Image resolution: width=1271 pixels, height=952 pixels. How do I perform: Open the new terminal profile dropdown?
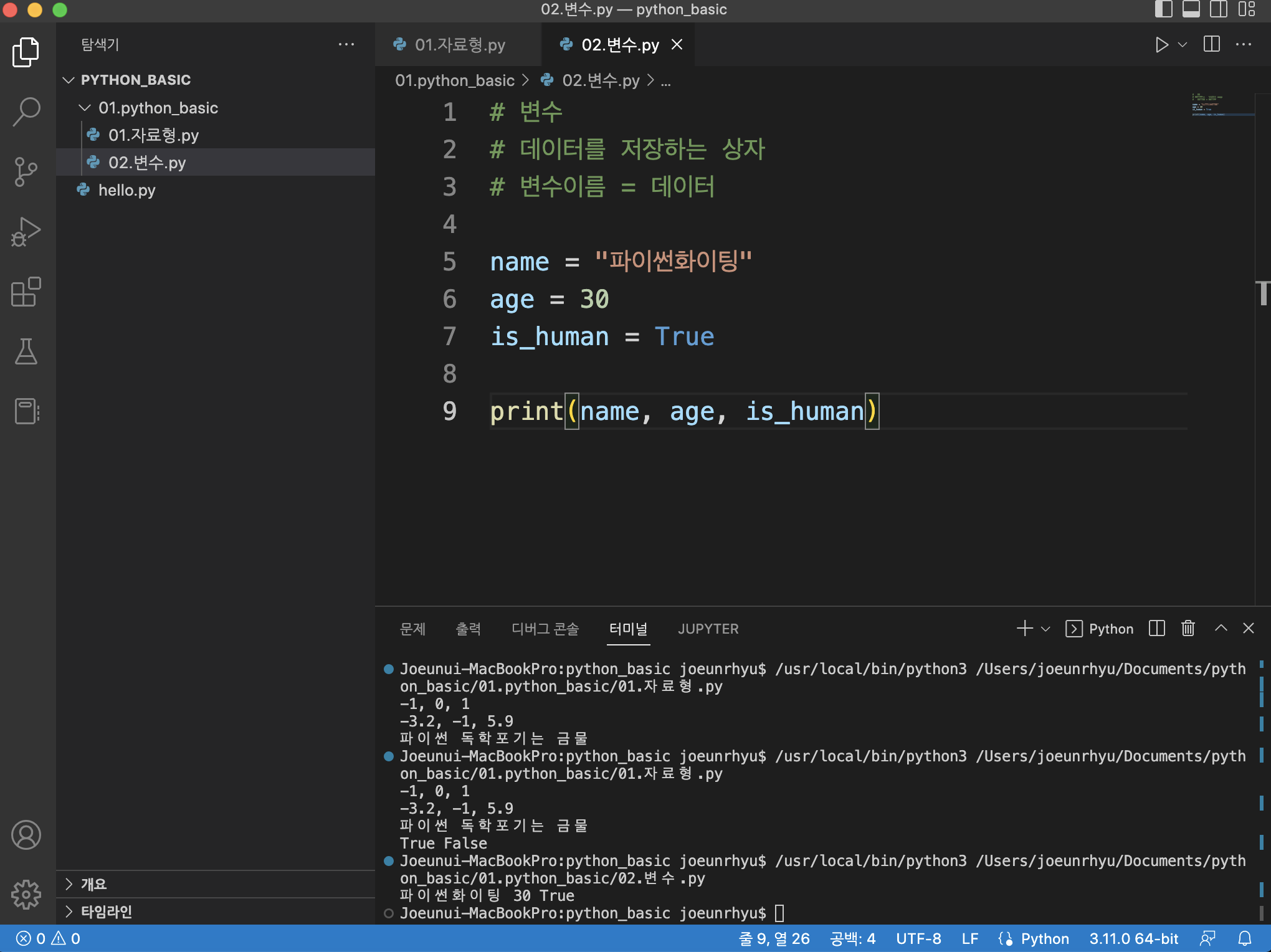point(1046,629)
